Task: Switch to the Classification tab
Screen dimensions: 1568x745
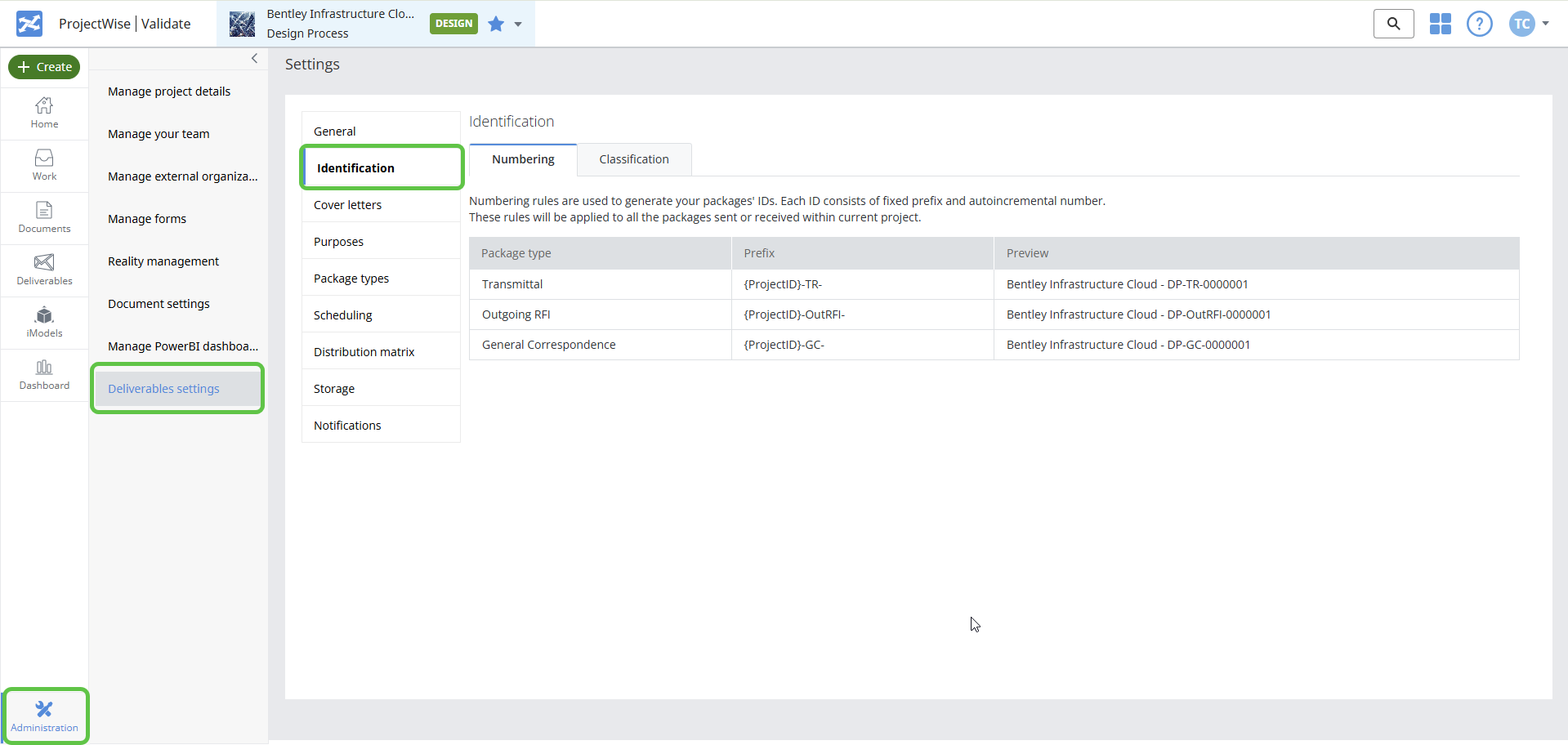Action: click(633, 159)
